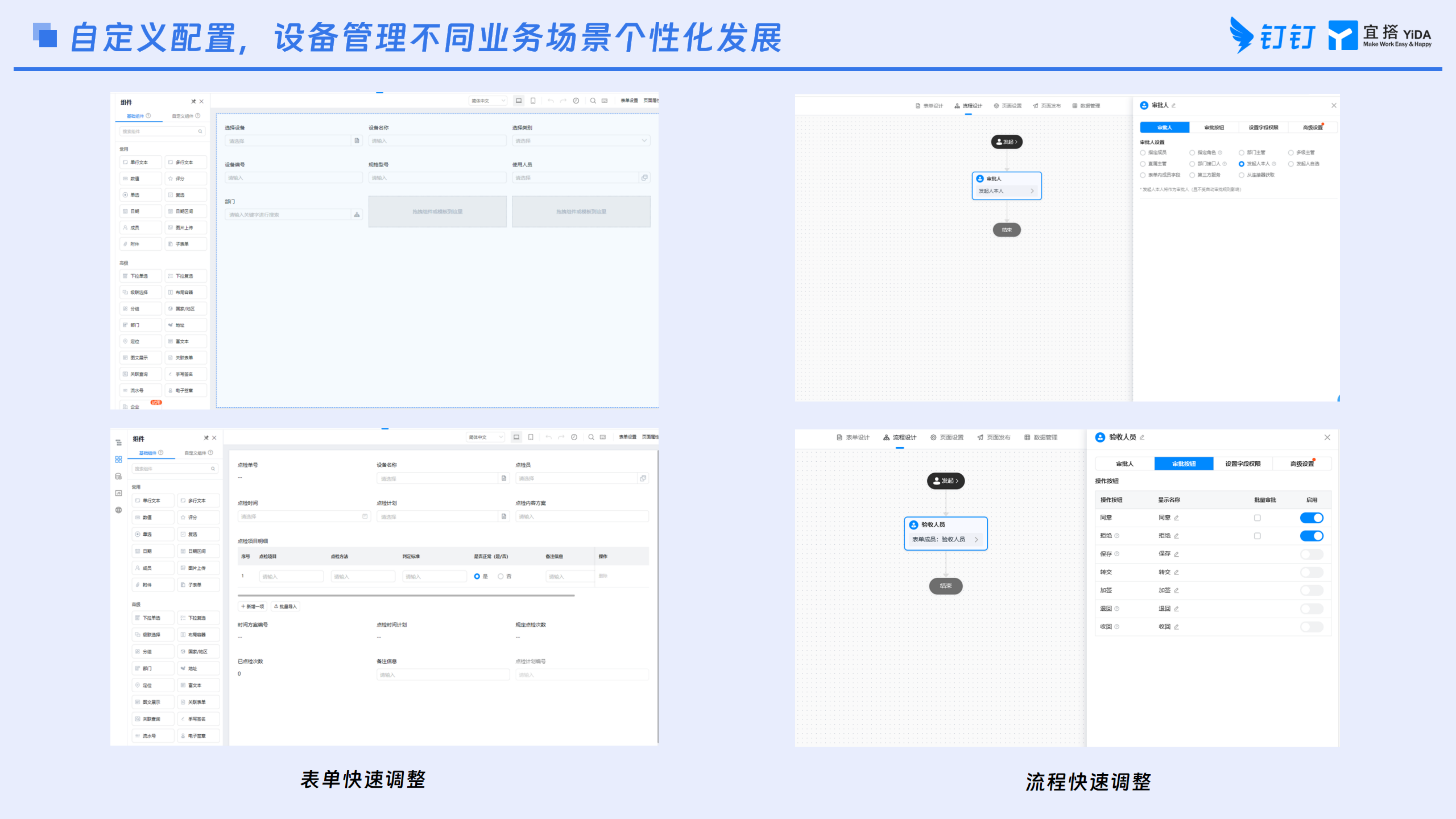
Task: Turn on the 保存 operation toggle
Action: point(1312,554)
